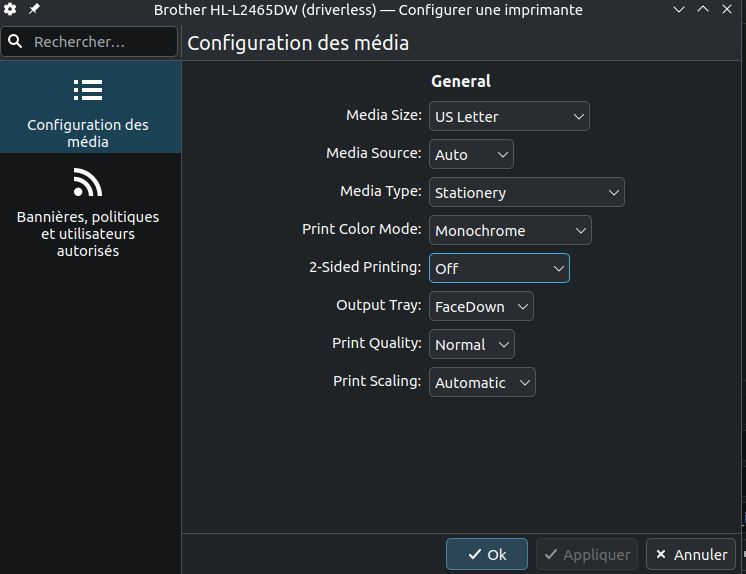
Task: Open the Print Scaling Automatic dropdown
Action: point(482,382)
